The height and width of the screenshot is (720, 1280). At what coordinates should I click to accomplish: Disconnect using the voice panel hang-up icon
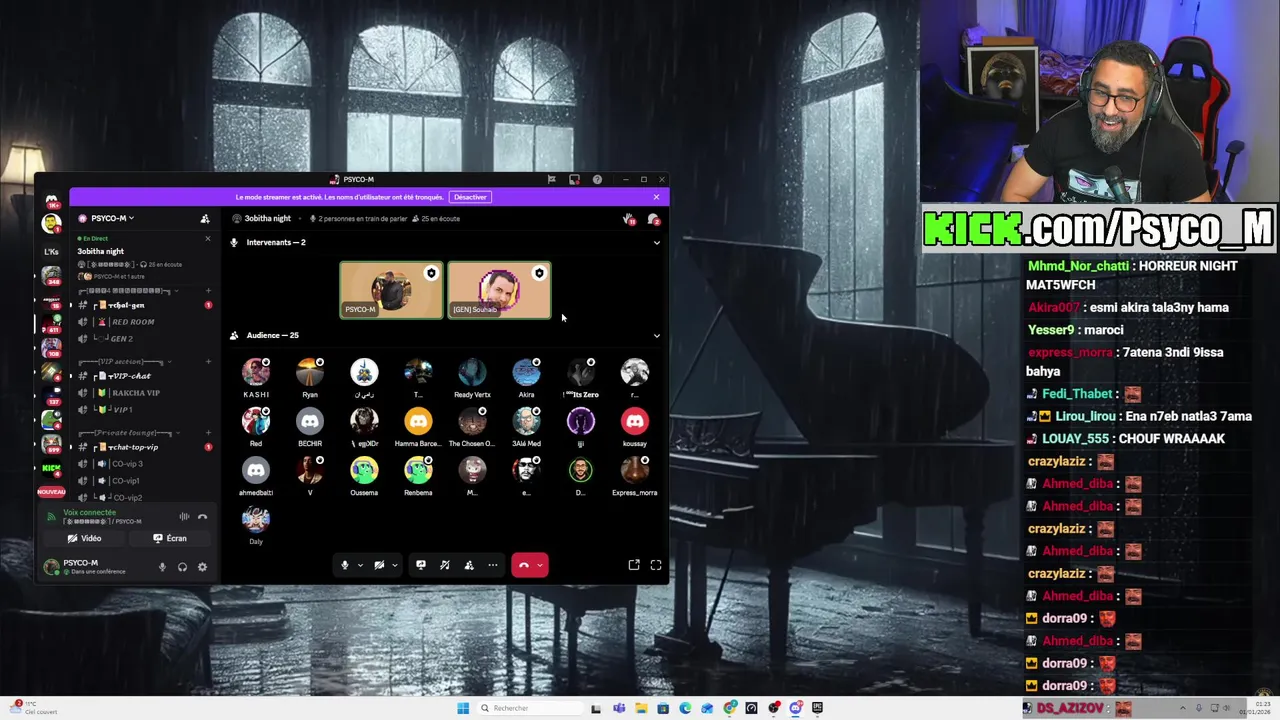pos(202,516)
